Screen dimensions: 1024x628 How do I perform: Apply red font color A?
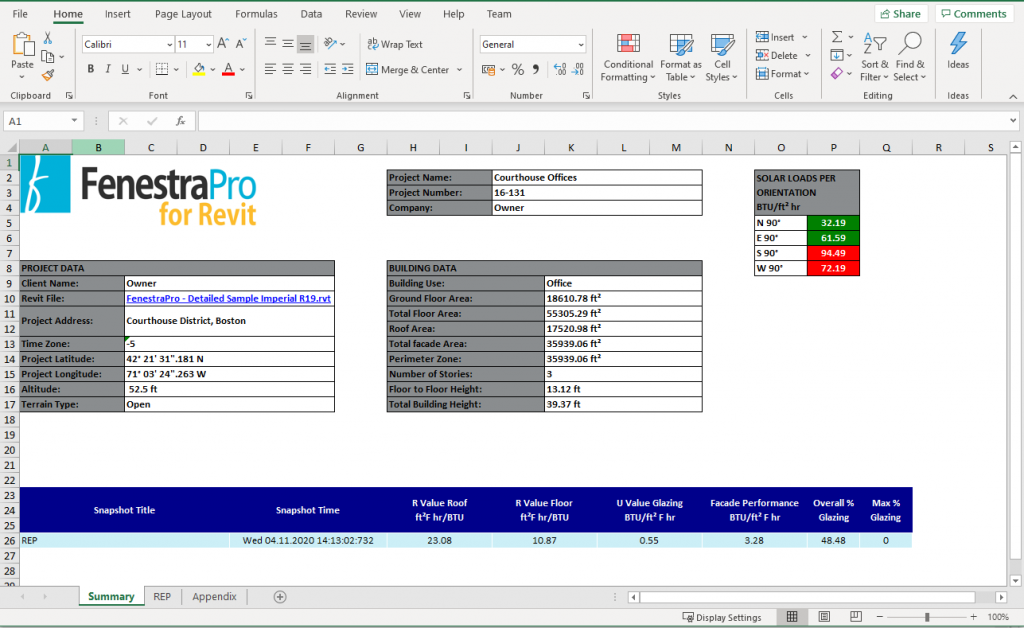[x=228, y=69]
